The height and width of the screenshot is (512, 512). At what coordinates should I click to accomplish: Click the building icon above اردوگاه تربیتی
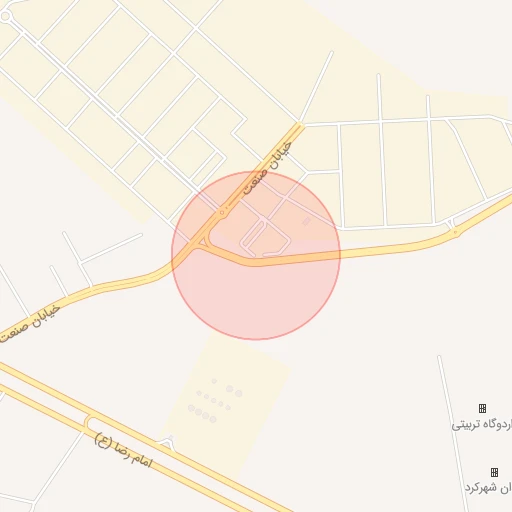click(x=482, y=408)
